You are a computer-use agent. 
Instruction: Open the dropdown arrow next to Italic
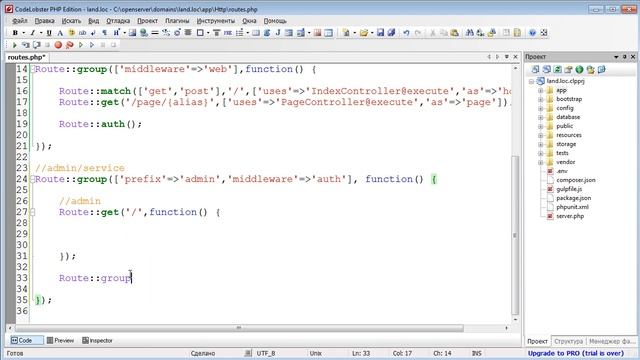[40, 33]
